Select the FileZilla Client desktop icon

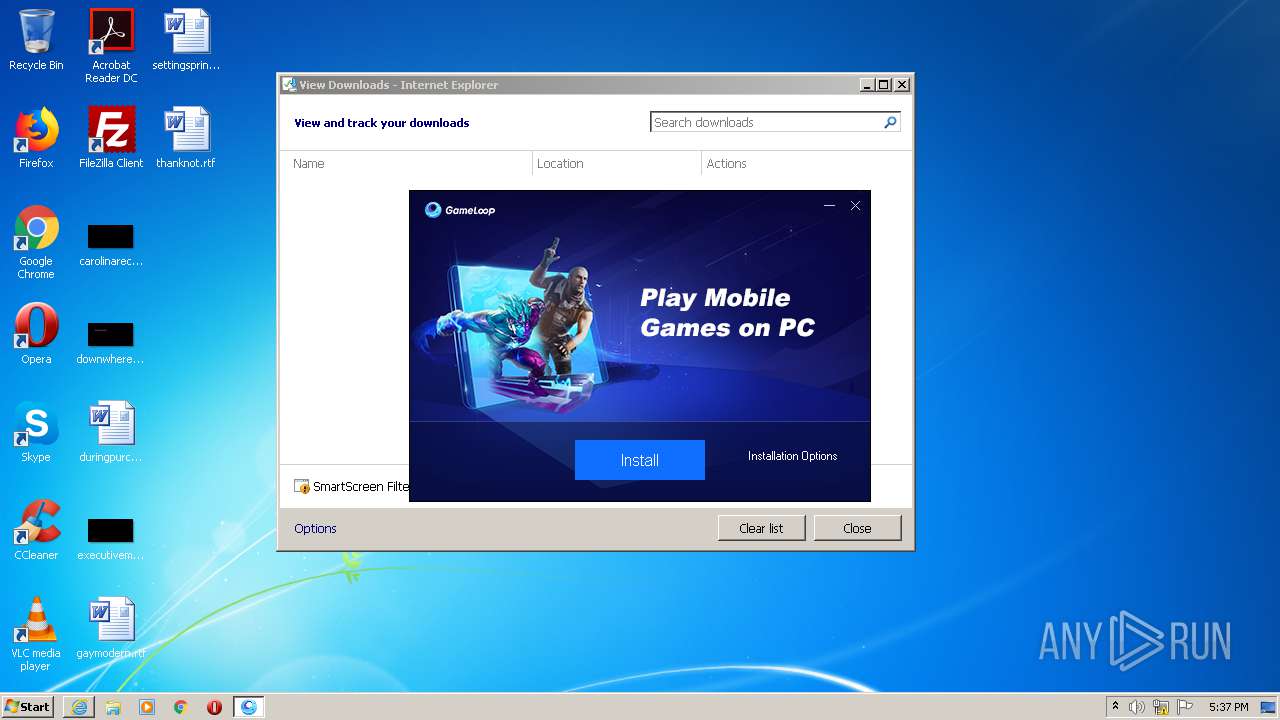point(111,138)
